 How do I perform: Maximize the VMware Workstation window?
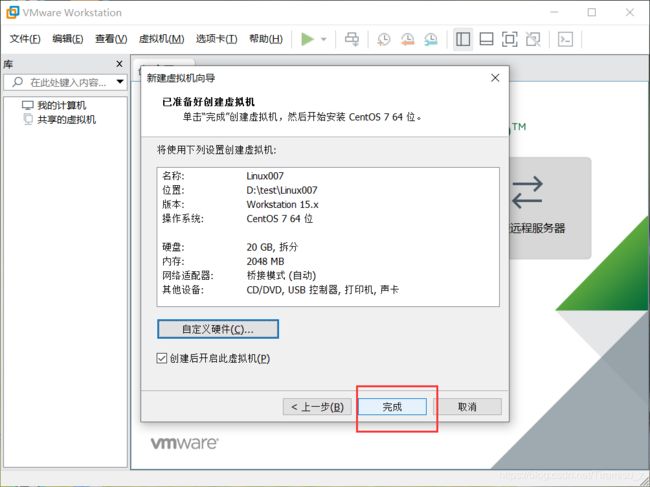pos(592,12)
